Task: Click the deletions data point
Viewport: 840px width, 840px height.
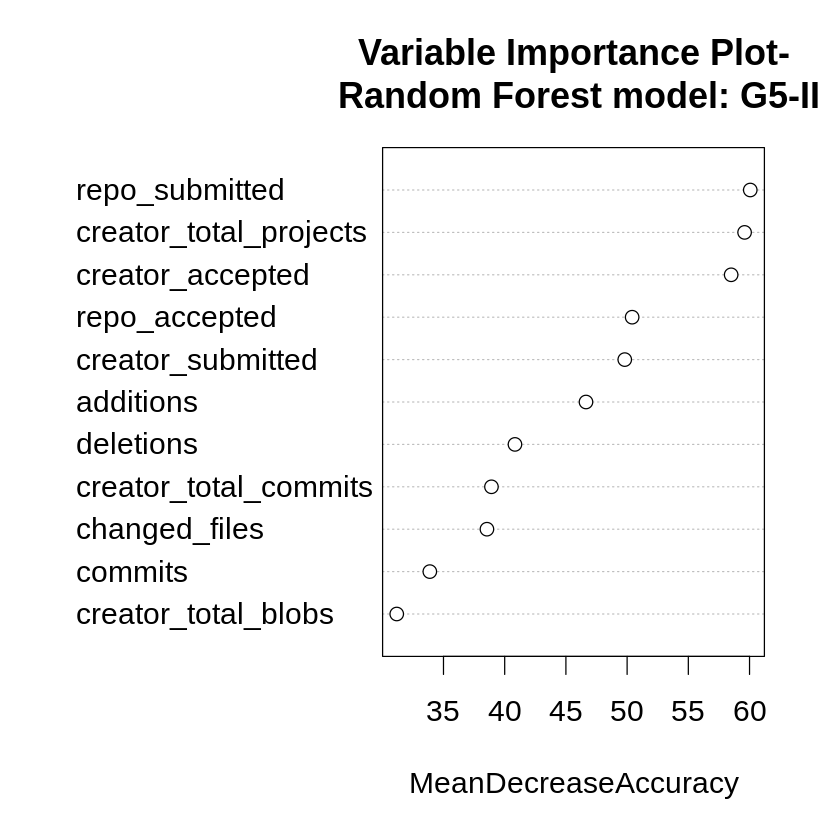Action: (x=515, y=444)
